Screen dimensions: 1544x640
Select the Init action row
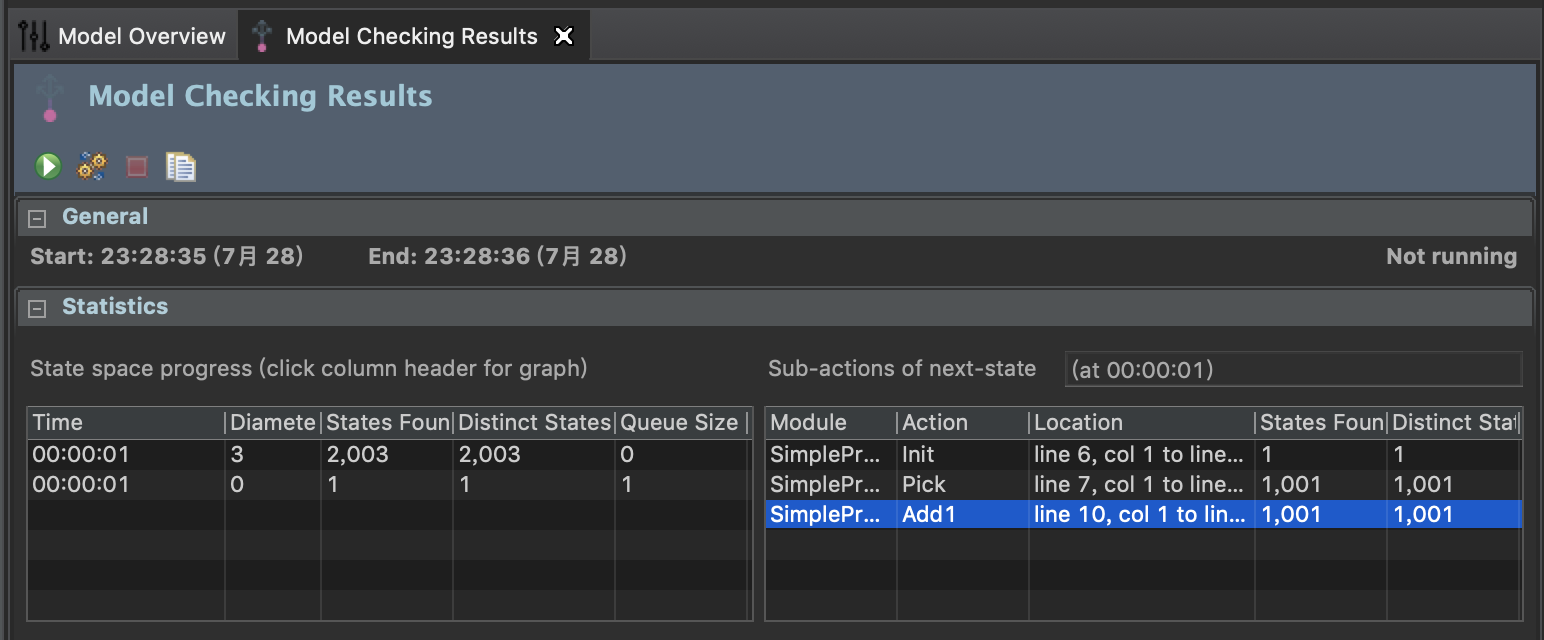point(1143,455)
